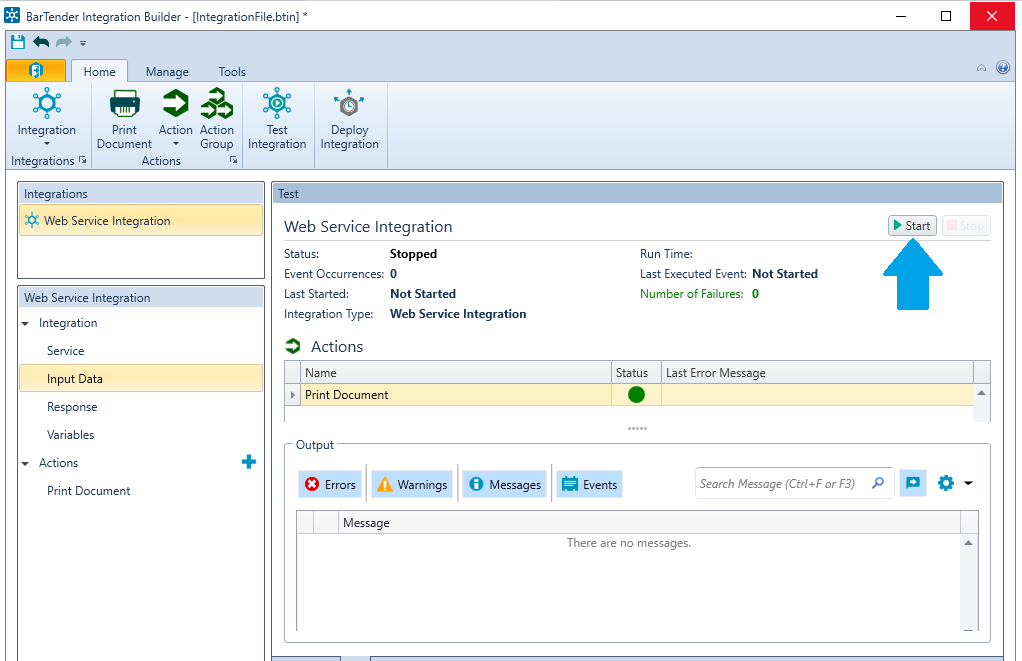Click Test Integration in the ribbon

point(277,119)
